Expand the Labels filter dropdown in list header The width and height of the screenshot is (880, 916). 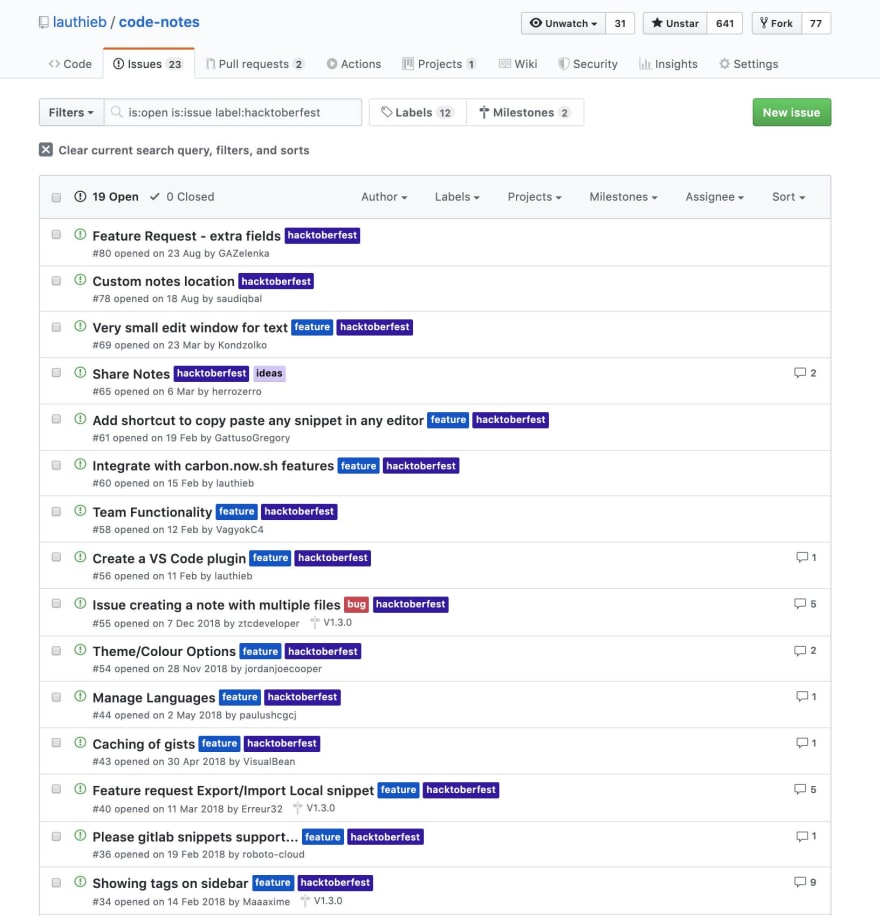pyautogui.click(x=457, y=197)
